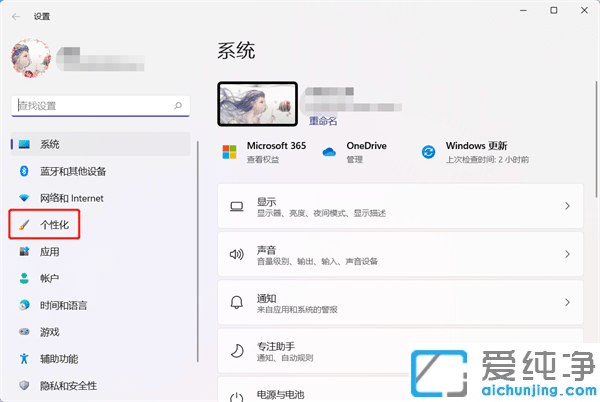This screenshot has height=402, width=600.
Task: Click the search magnifier icon
Action: coord(178,106)
